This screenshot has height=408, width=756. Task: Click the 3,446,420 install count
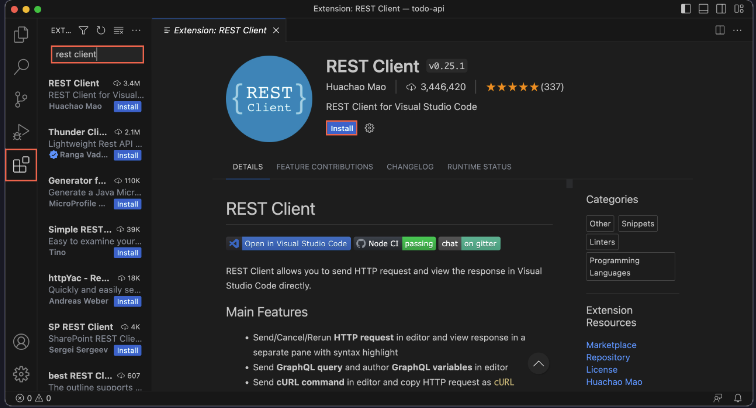(436, 87)
